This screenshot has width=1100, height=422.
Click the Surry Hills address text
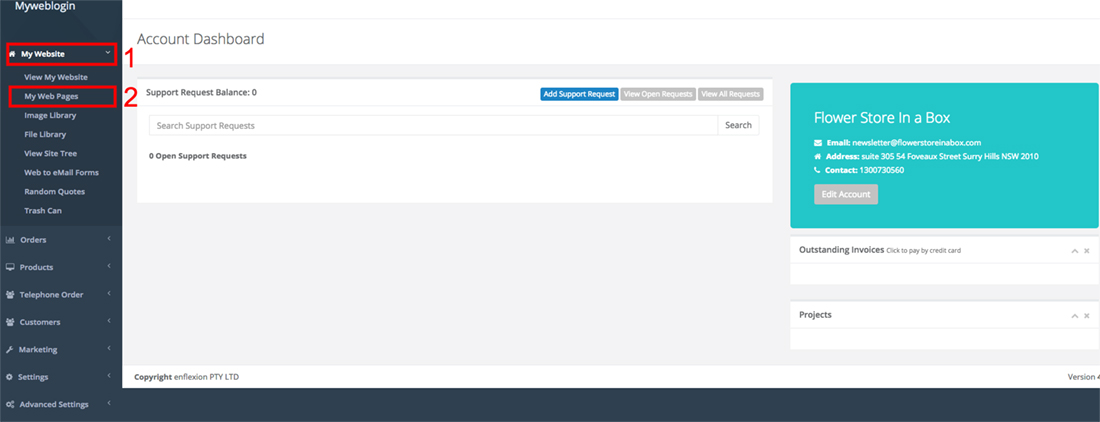[950, 156]
